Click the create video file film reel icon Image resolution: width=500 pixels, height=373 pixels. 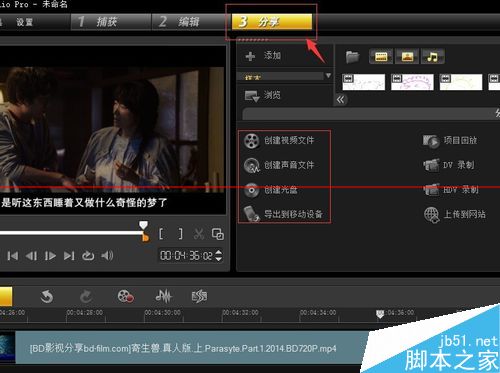click(251, 141)
